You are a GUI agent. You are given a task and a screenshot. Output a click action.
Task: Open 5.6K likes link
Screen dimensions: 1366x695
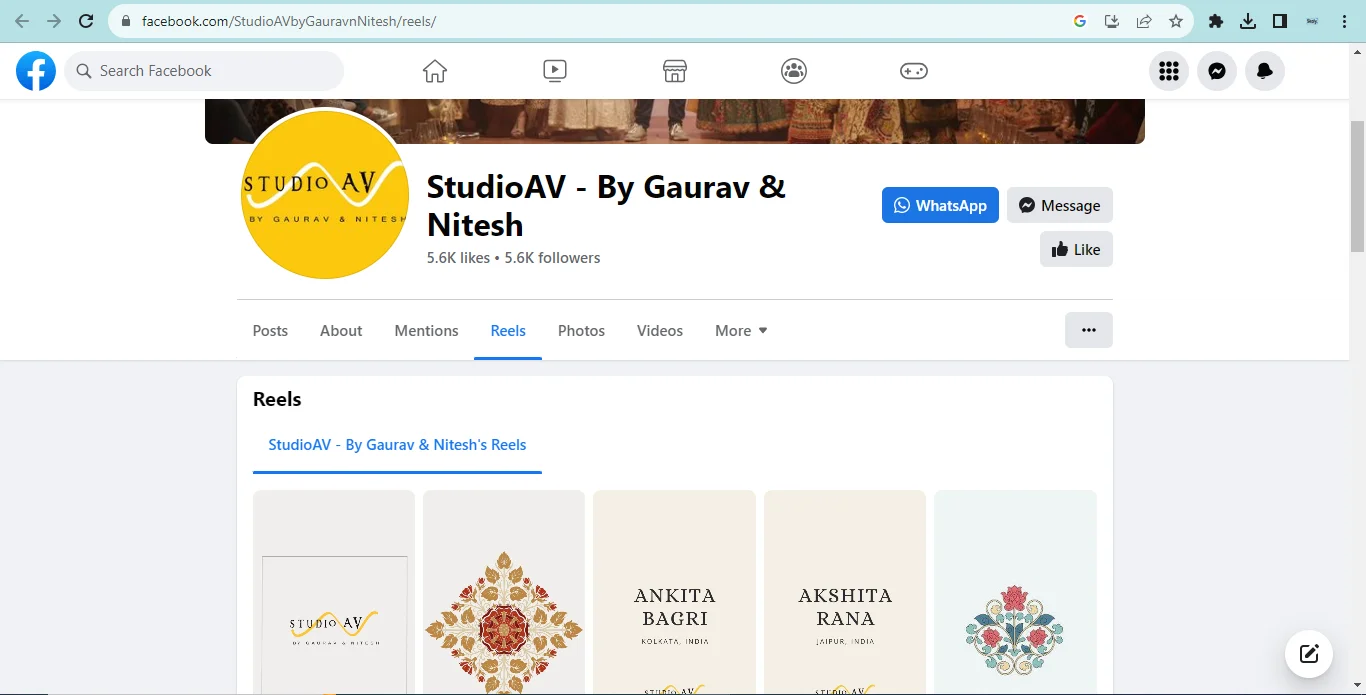coord(458,258)
